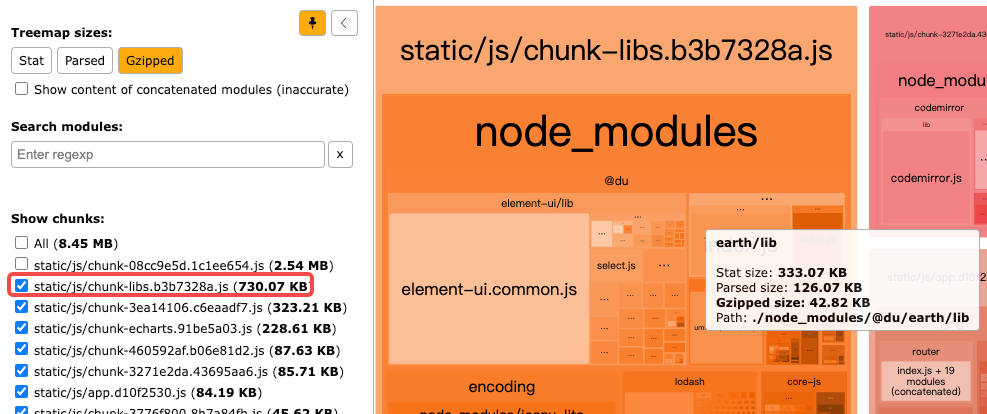Image resolution: width=987 pixels, height=414 pixels.
Task: Click the Stat size 333.07 KB tooltip line
Action: coord(781,273)
